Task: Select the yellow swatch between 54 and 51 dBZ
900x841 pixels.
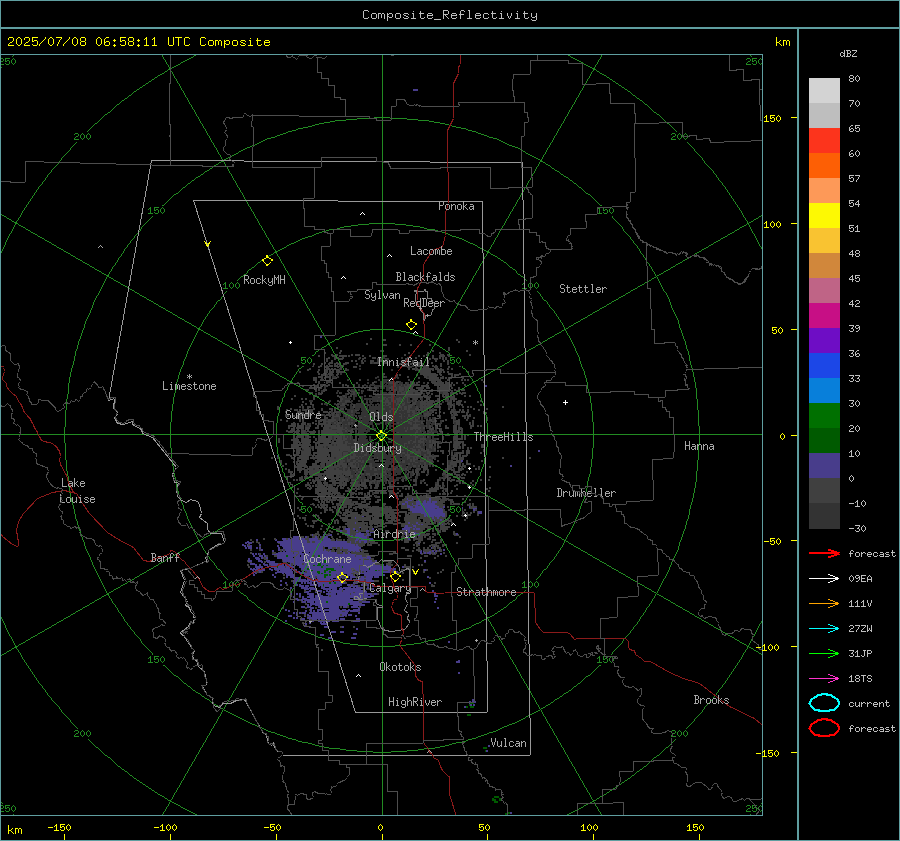Action: [x=824, y=216]
